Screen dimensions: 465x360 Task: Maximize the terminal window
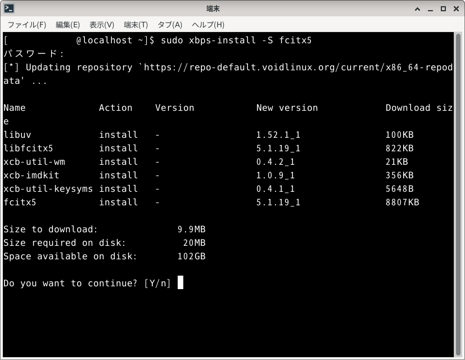[x=443, y=9]
